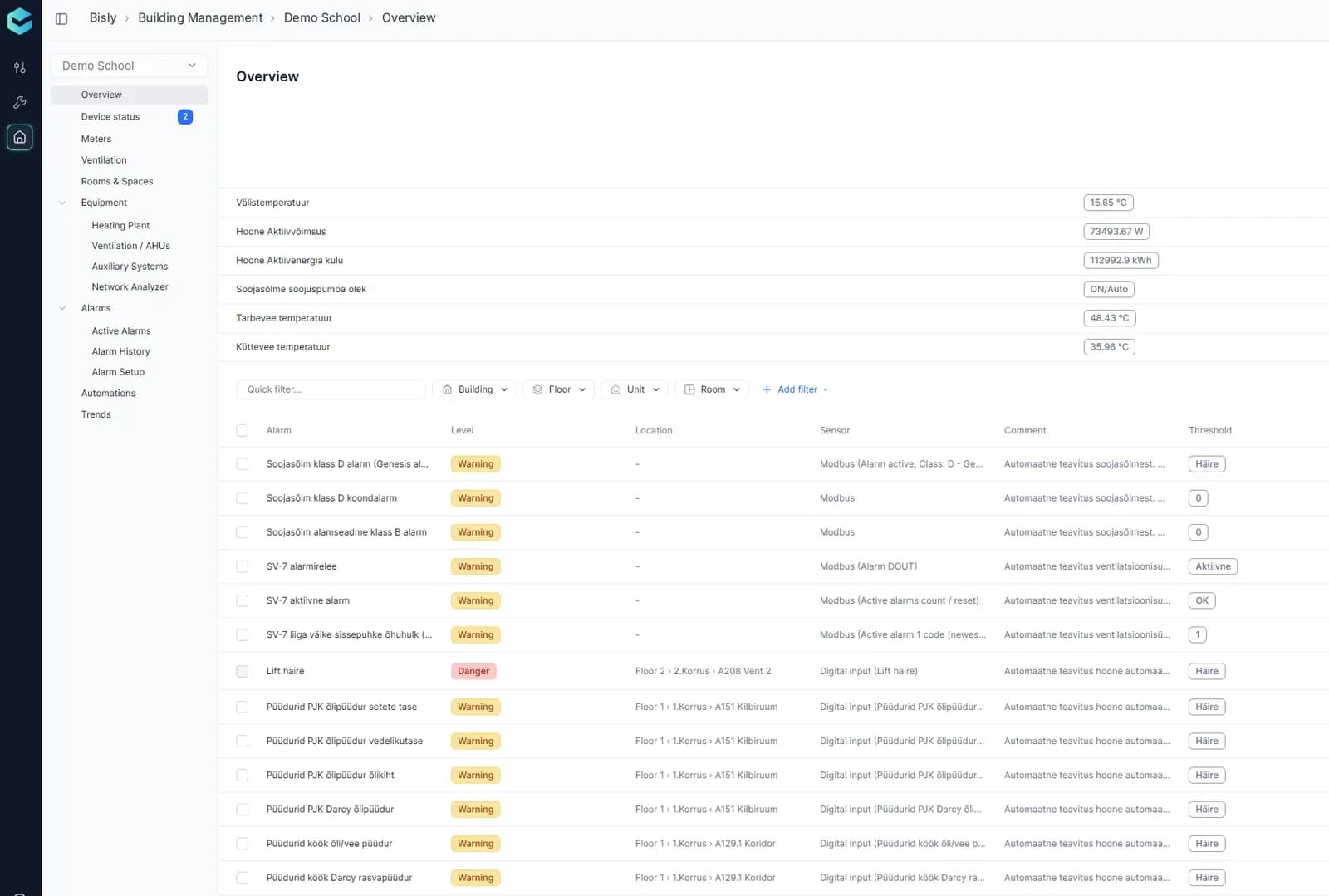1329x896 pixels.
Task: Click the Bisly logo icon
Action: 20,21
